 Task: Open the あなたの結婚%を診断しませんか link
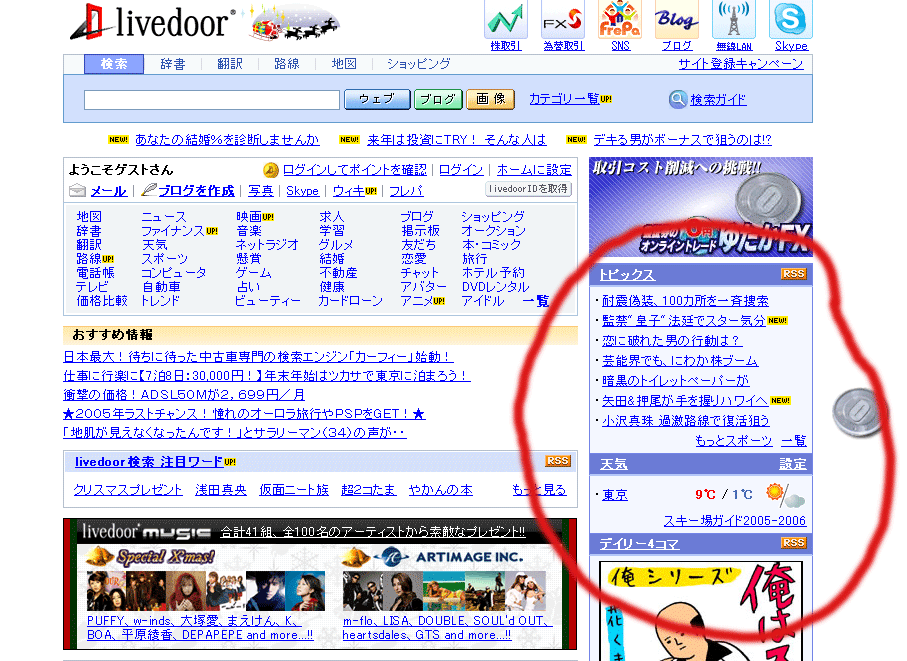pos(227,139)
